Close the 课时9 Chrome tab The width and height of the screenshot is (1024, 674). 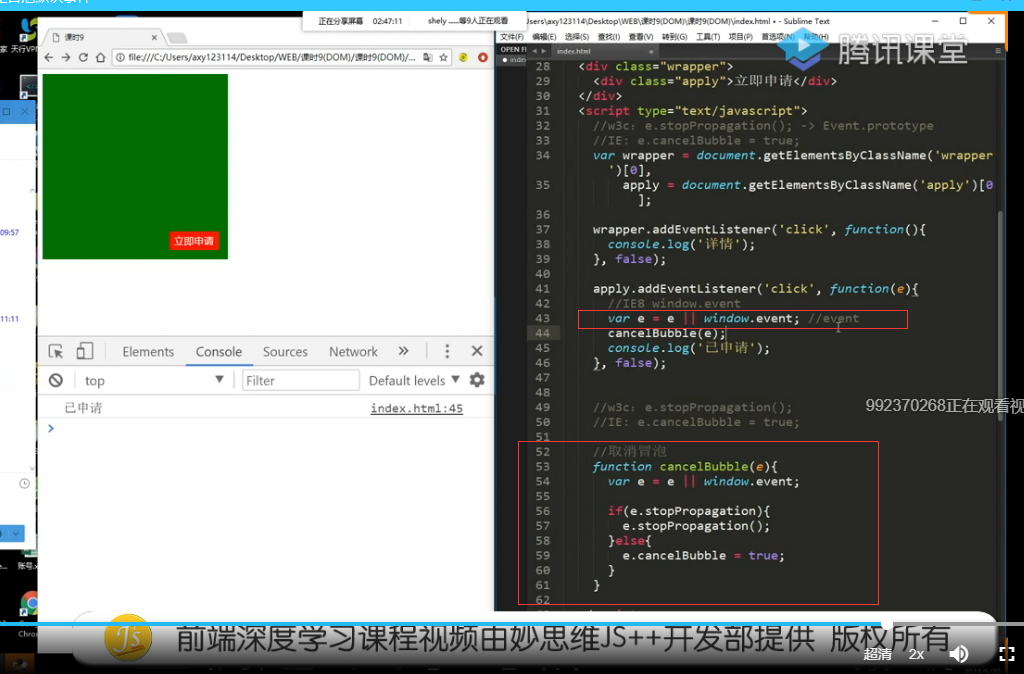(155, 37)
